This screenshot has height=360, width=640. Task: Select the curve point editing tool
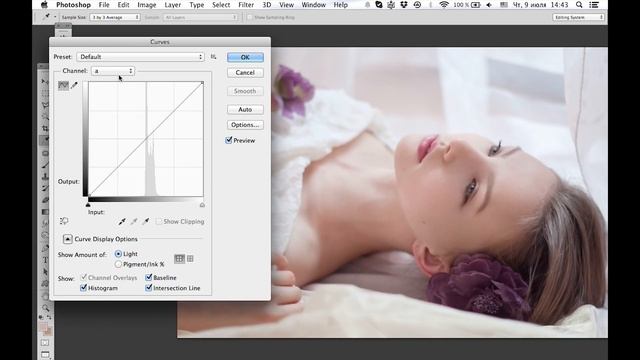point(63,85)
